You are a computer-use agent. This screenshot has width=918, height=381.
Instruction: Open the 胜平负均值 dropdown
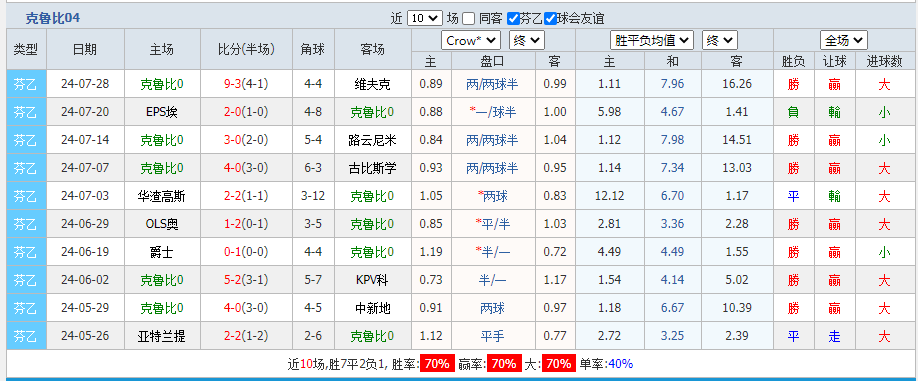(x=652, y=40)
